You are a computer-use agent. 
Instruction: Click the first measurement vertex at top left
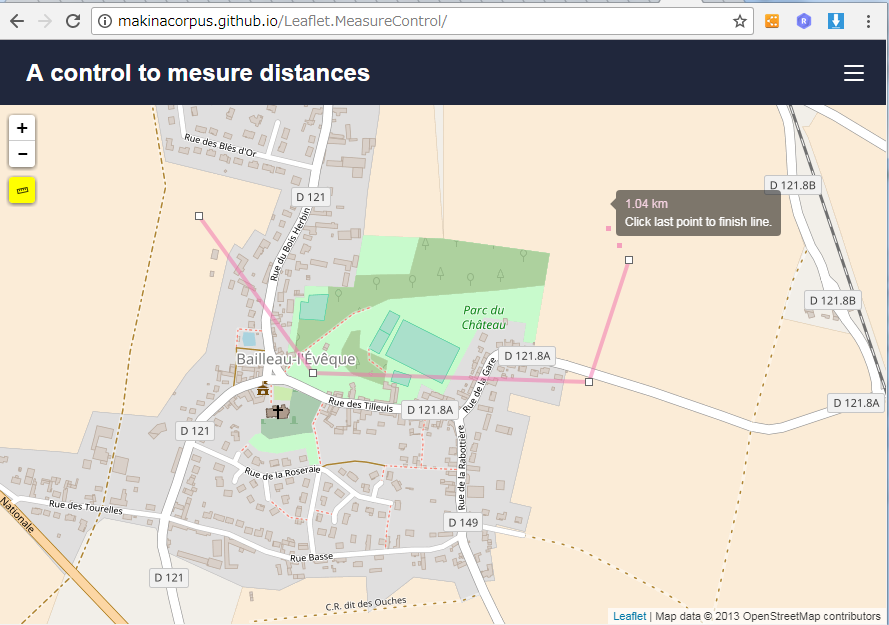pyautogui.click(x=199, y=216)
